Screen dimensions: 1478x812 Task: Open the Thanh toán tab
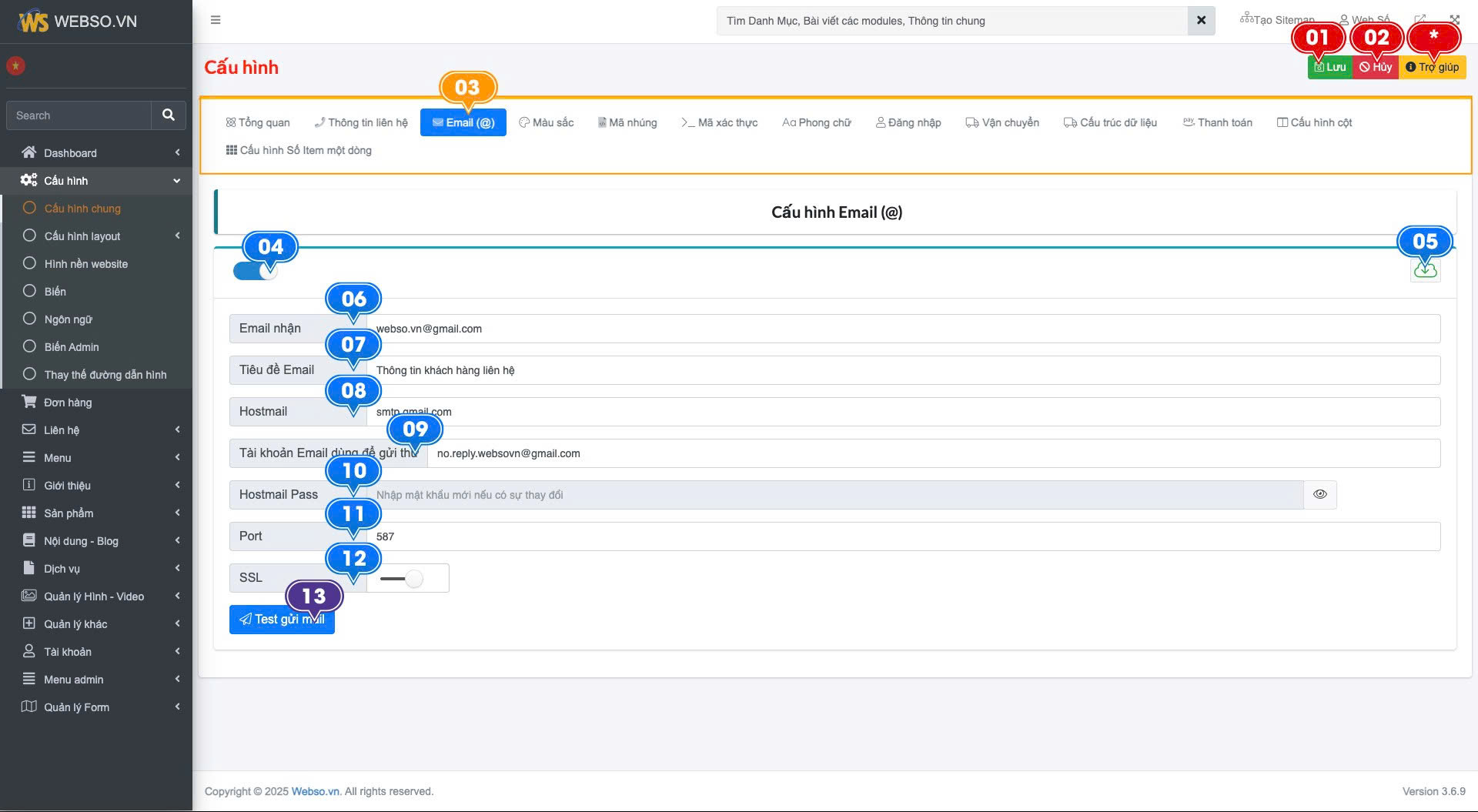(1217, 122)
